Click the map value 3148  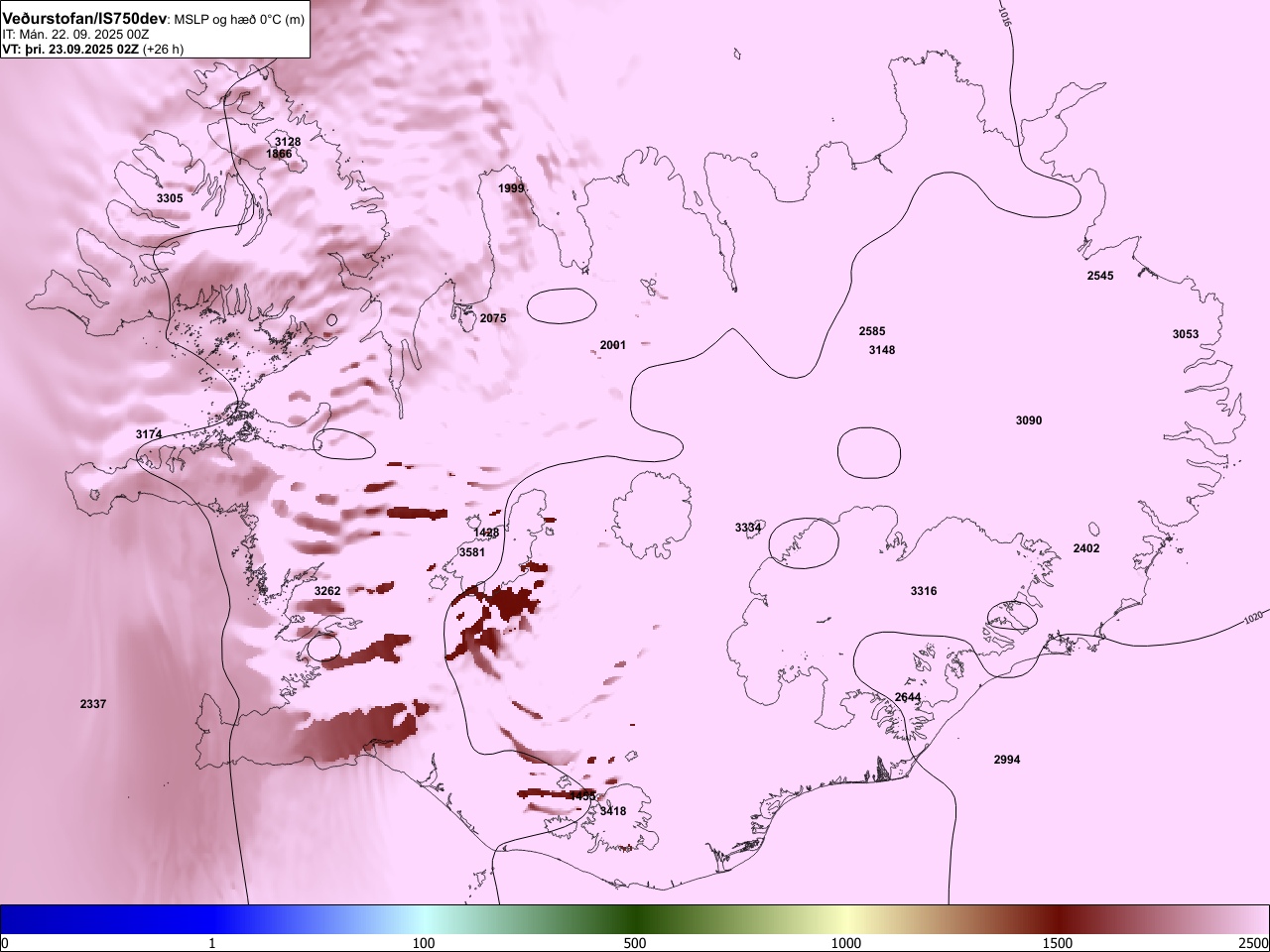(x=882, y=350)
